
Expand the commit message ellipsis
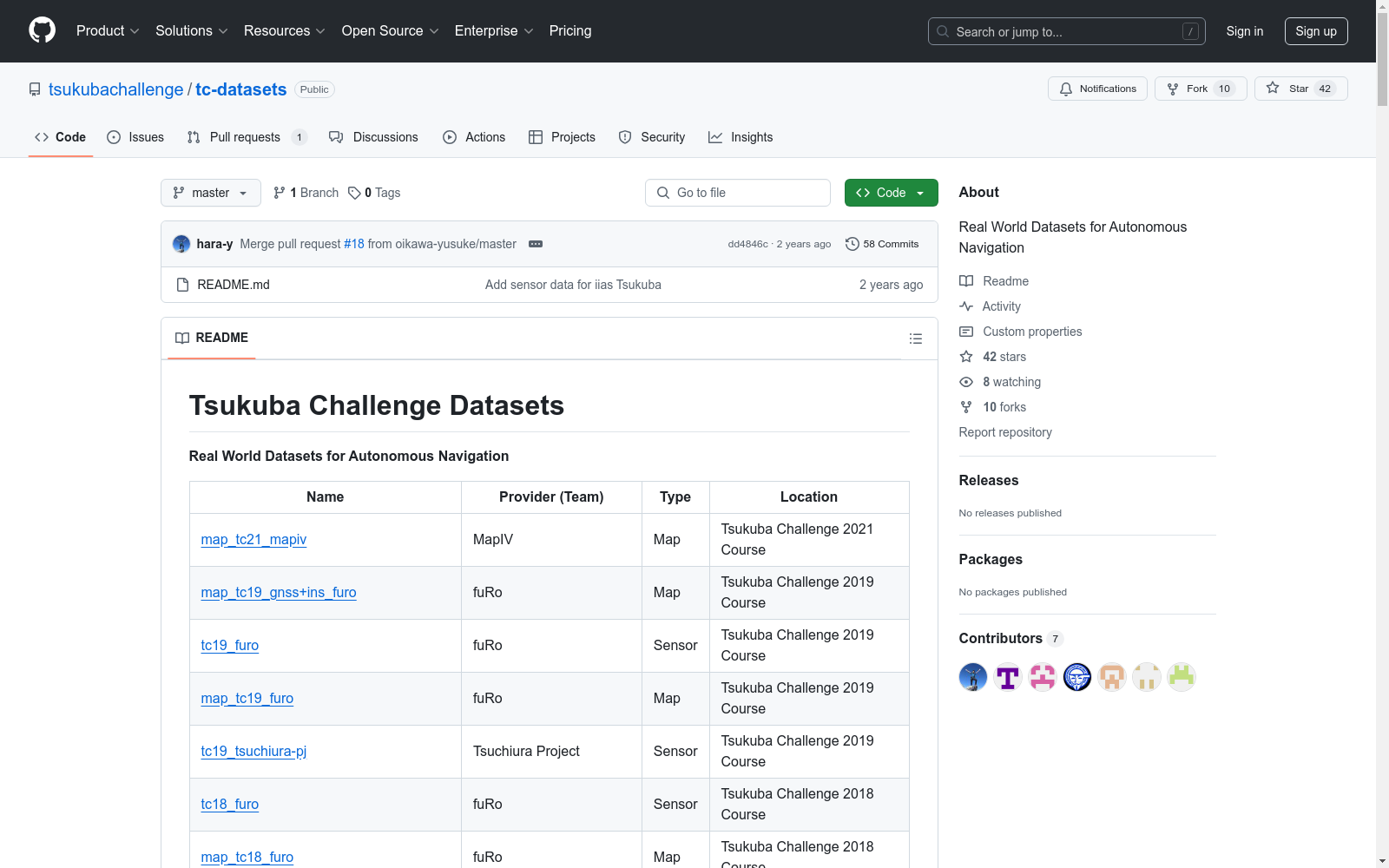(536, 244)
